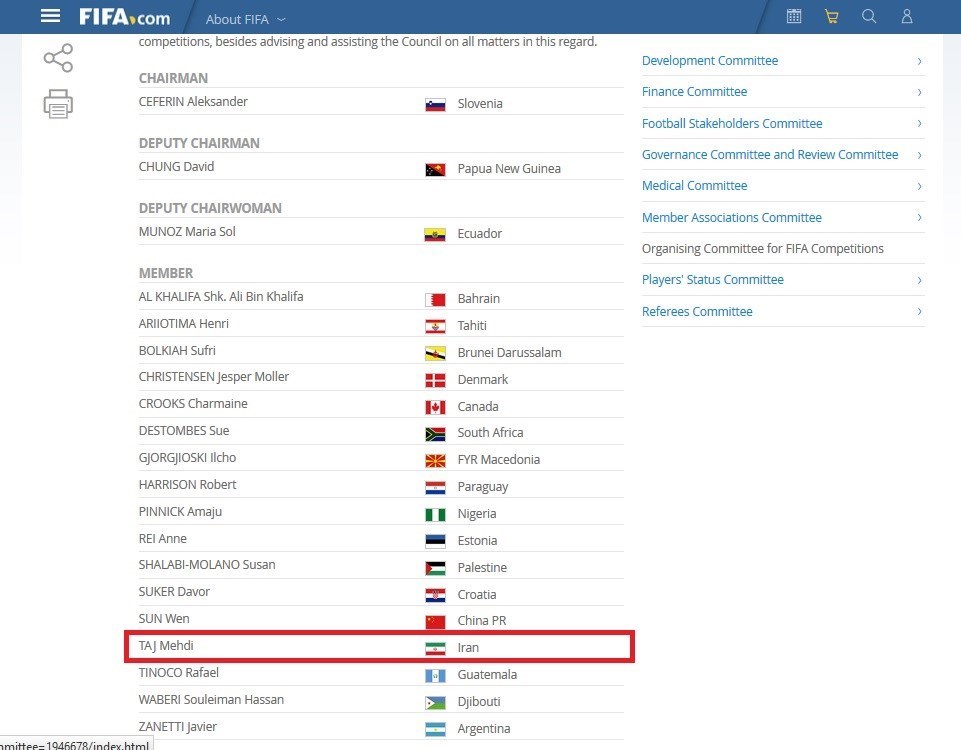This screenshot has width=961, height=750.
Task: Select Governance Committee and Review Committee
Action: coord(770,155)
